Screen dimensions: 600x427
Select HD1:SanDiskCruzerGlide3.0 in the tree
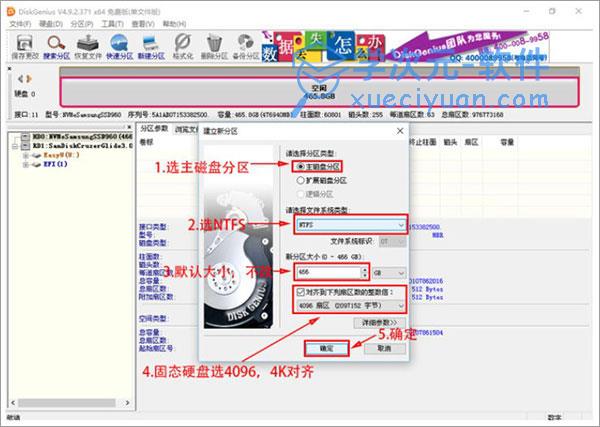(82, 146)
